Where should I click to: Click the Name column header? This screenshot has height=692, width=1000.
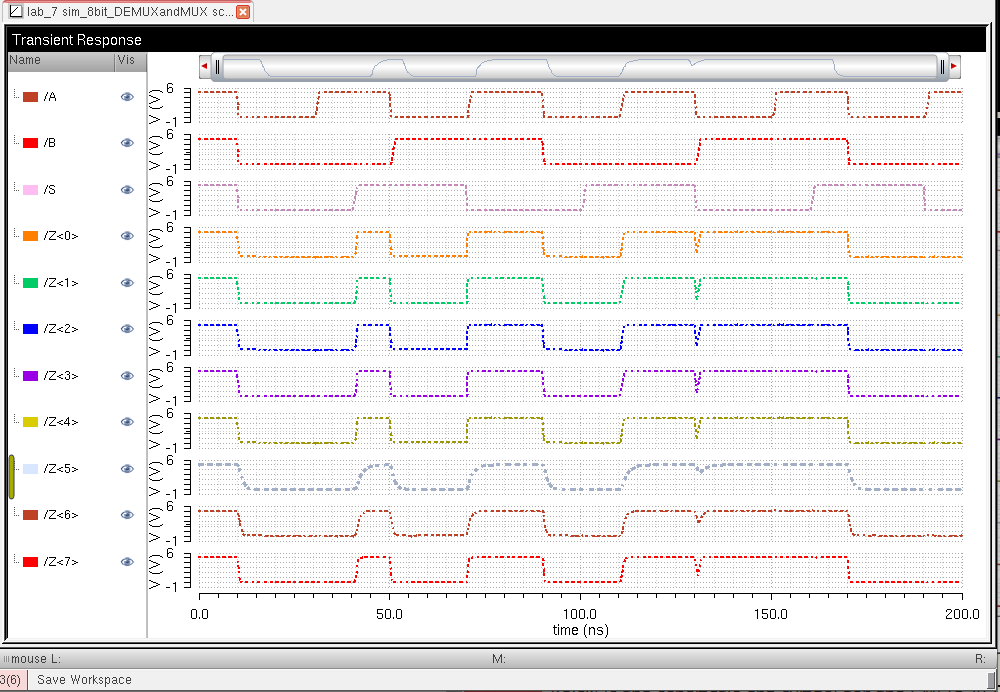pos(61,61)
